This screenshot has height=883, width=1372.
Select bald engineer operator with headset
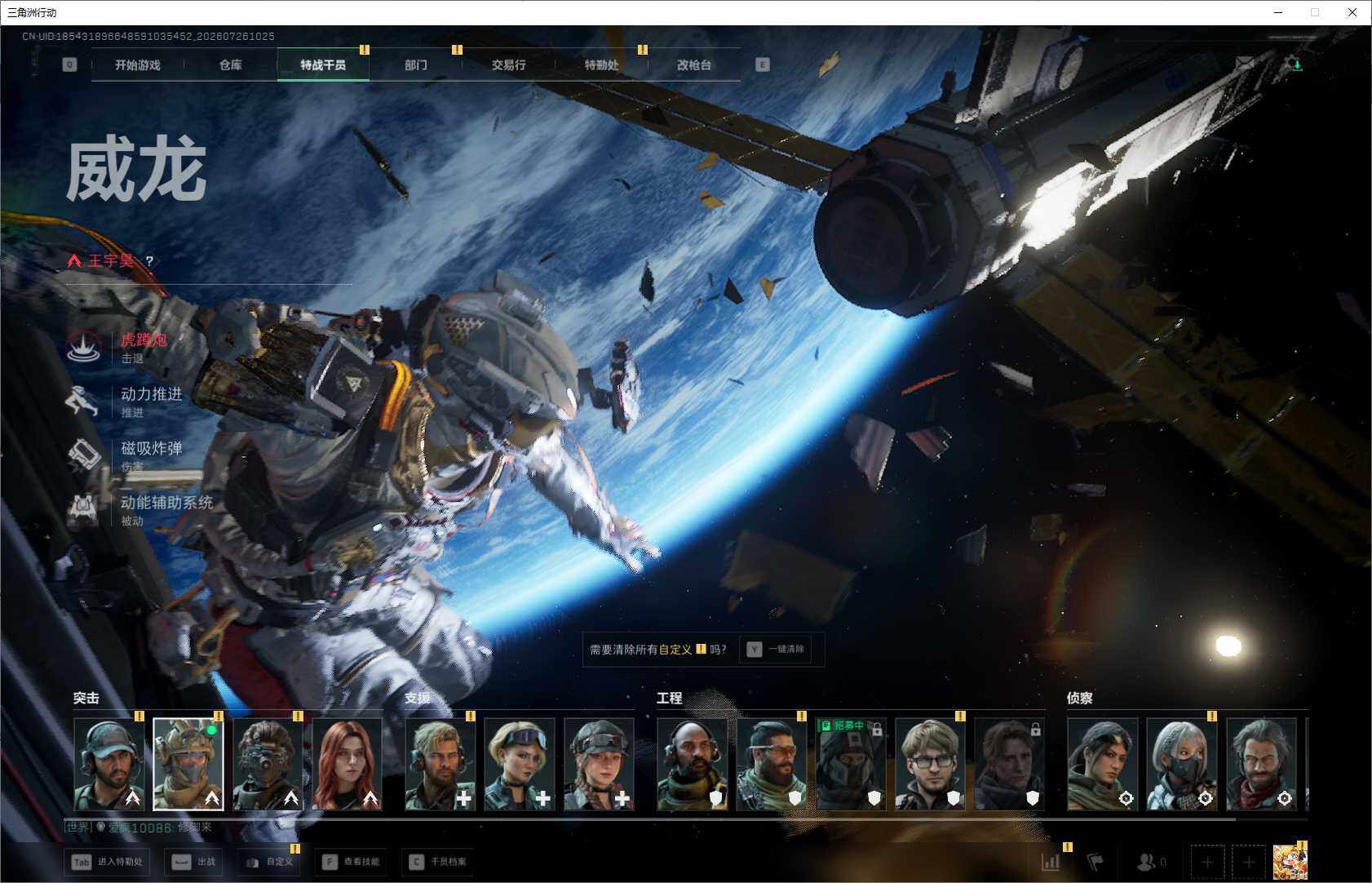pyautogui.click(x=693, y=764)
